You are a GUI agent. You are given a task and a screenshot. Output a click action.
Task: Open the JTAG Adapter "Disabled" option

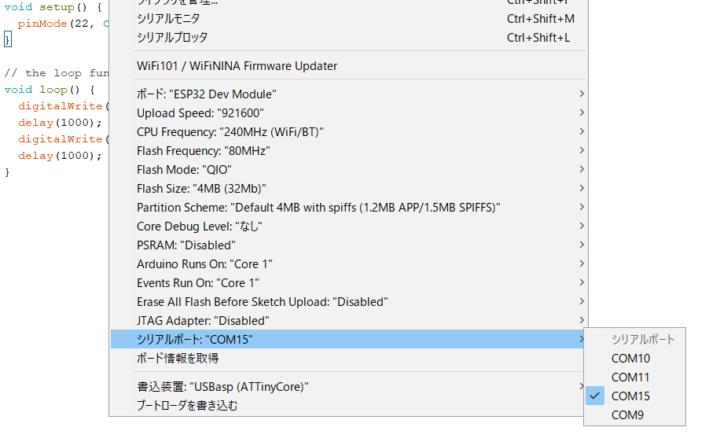point(203,320)
